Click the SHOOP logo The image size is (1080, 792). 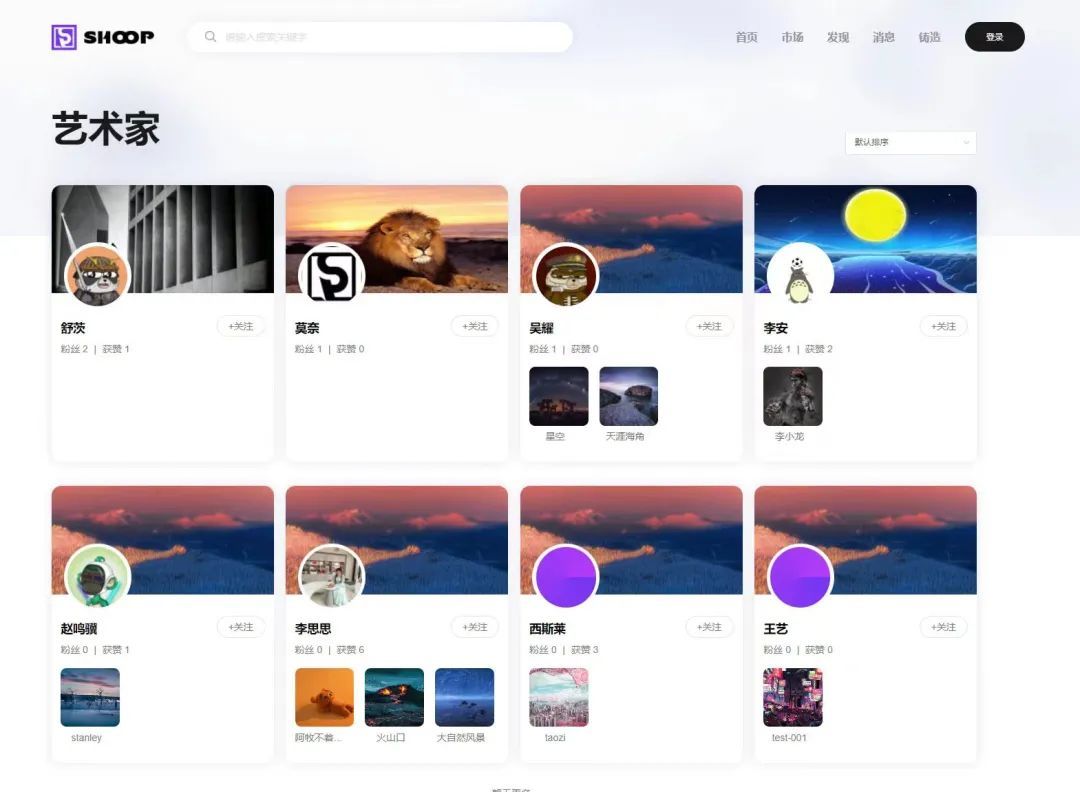(x=103, y=37)
